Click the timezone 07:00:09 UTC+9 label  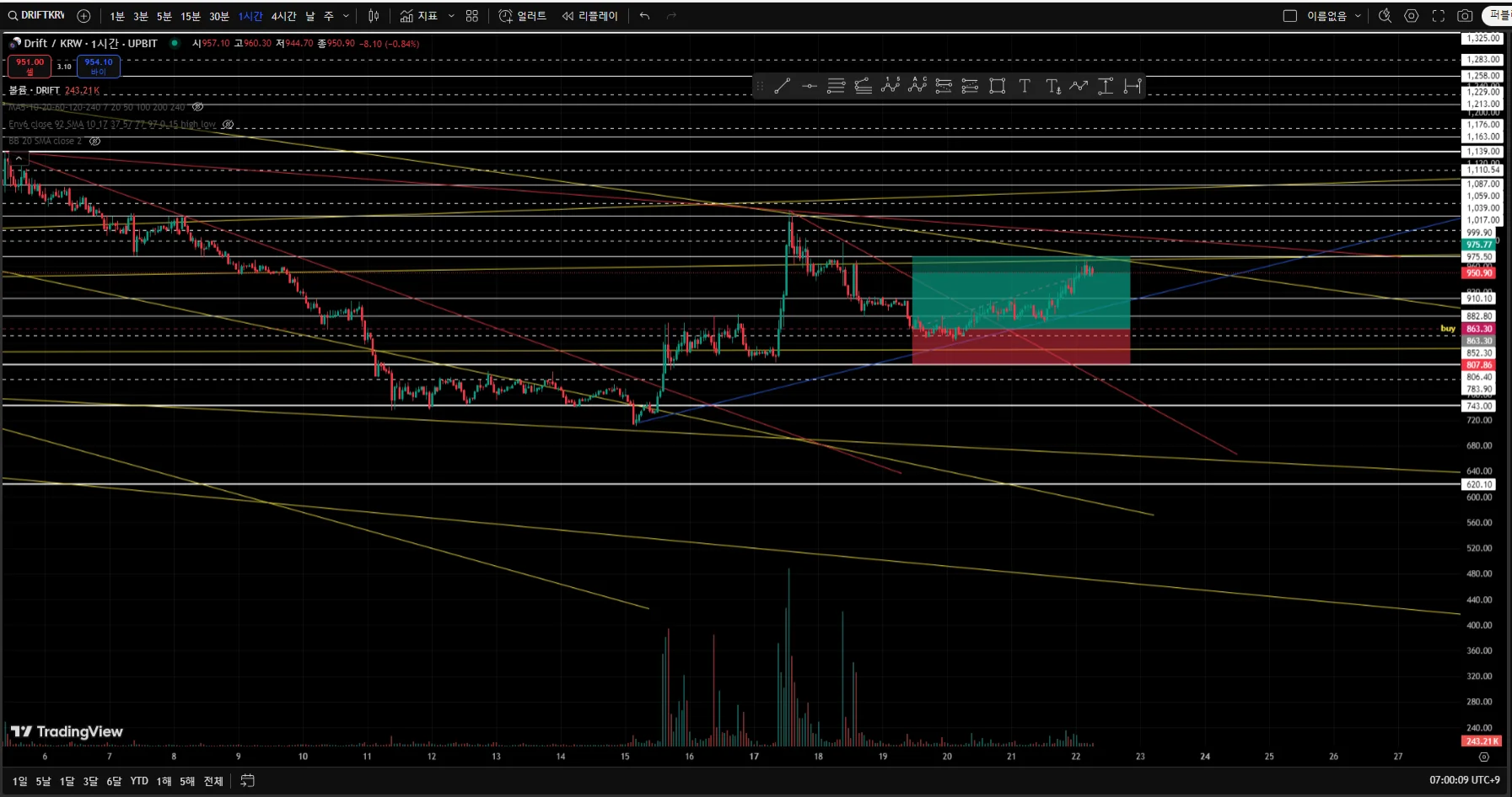[x=1464, y=780]
